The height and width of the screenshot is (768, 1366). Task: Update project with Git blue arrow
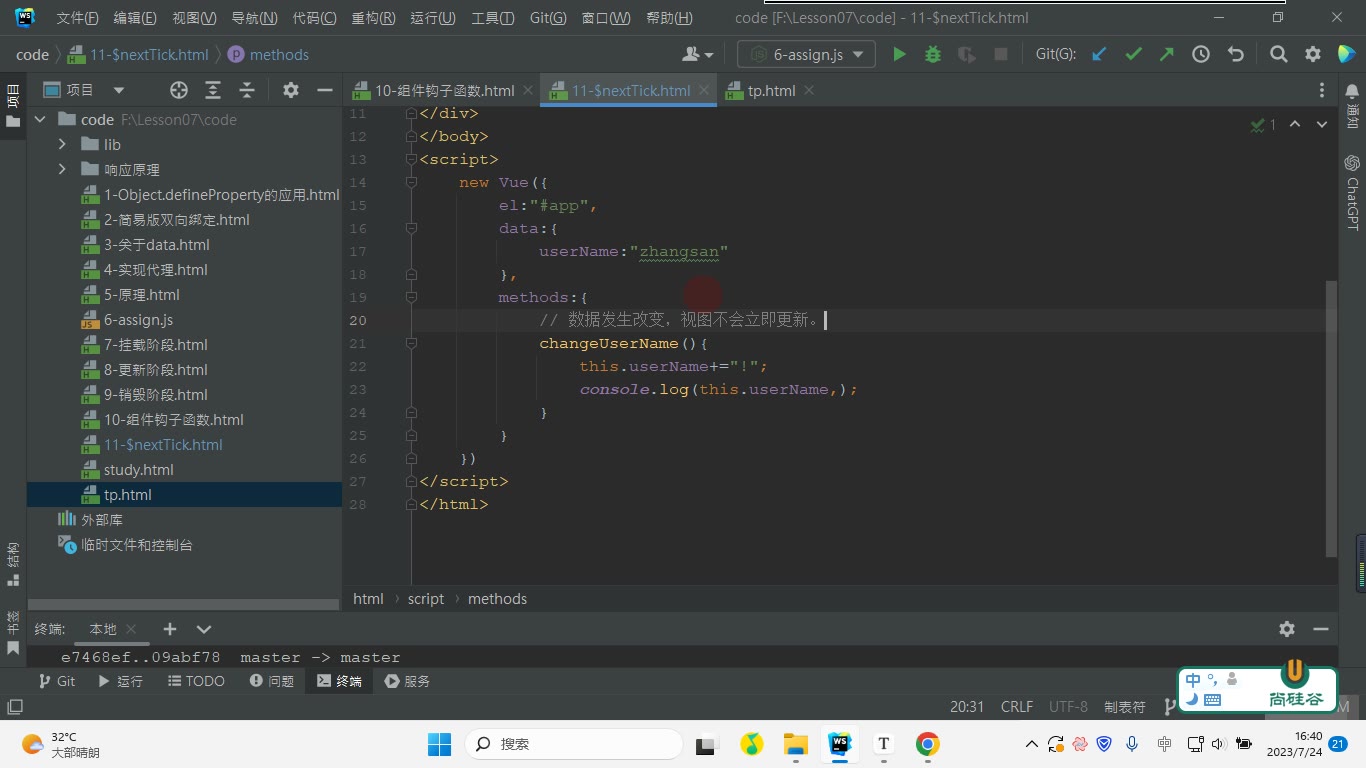[1099, 54]
